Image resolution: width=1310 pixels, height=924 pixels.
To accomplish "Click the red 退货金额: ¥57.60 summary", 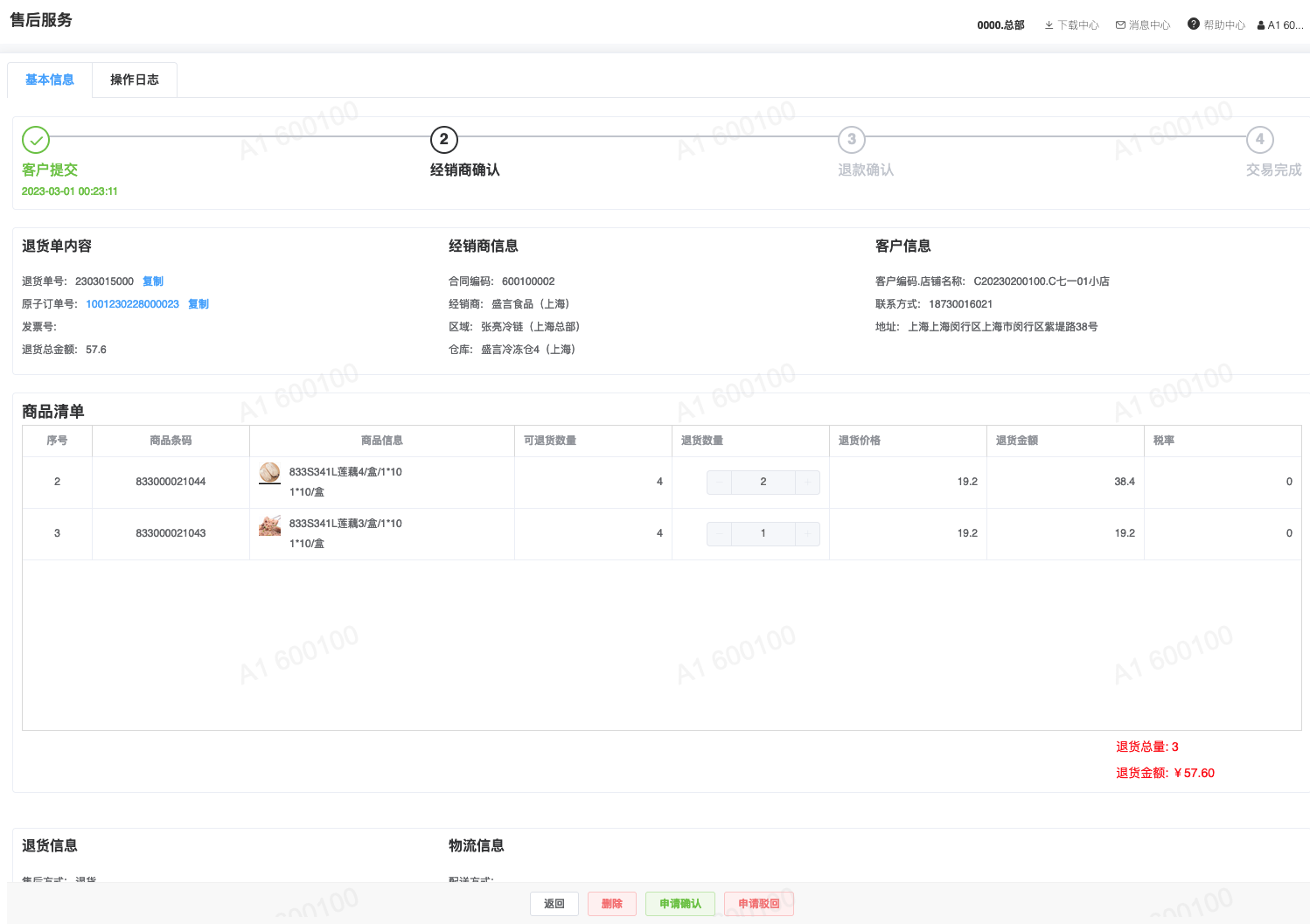I will tap(1166, 773).
